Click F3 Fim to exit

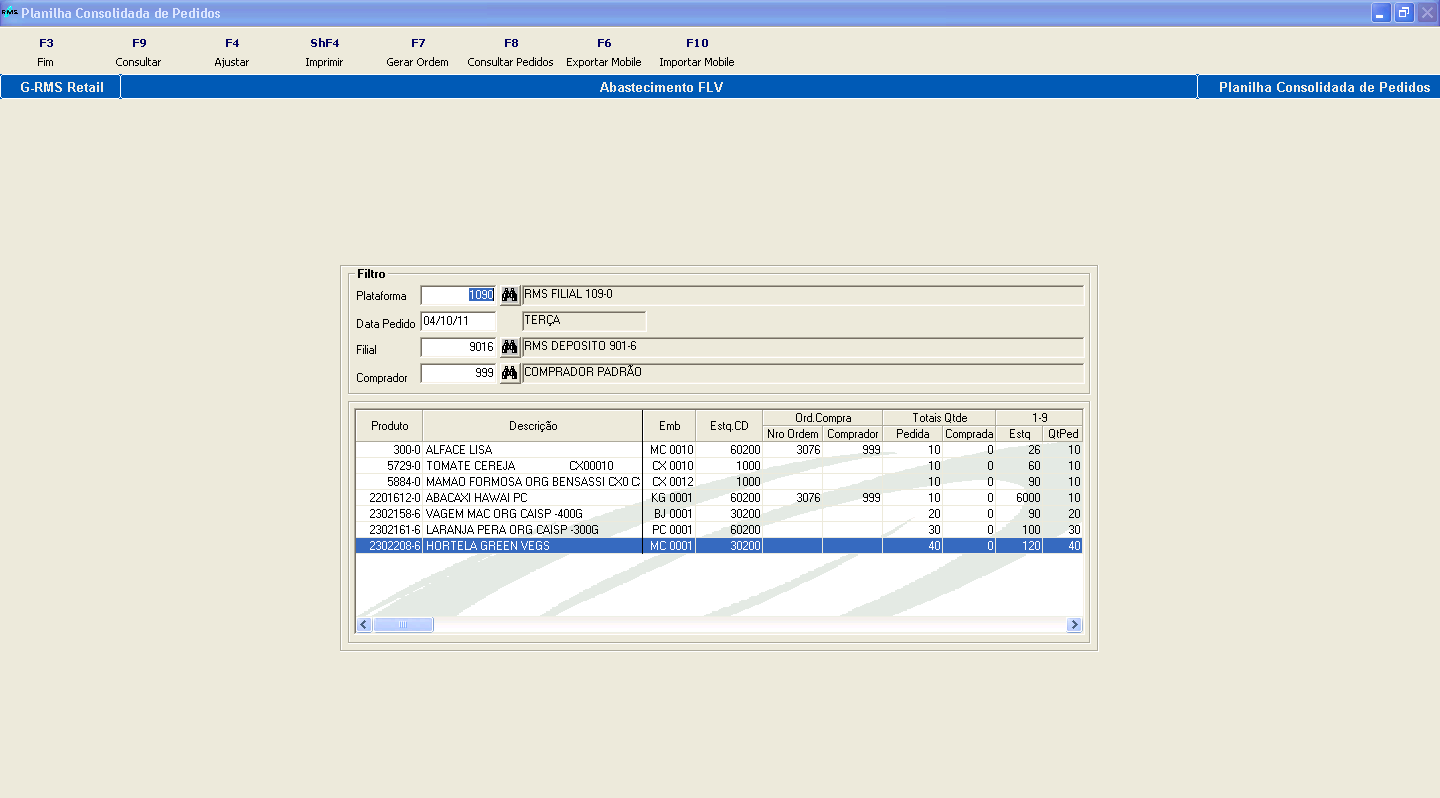point(45,53)
